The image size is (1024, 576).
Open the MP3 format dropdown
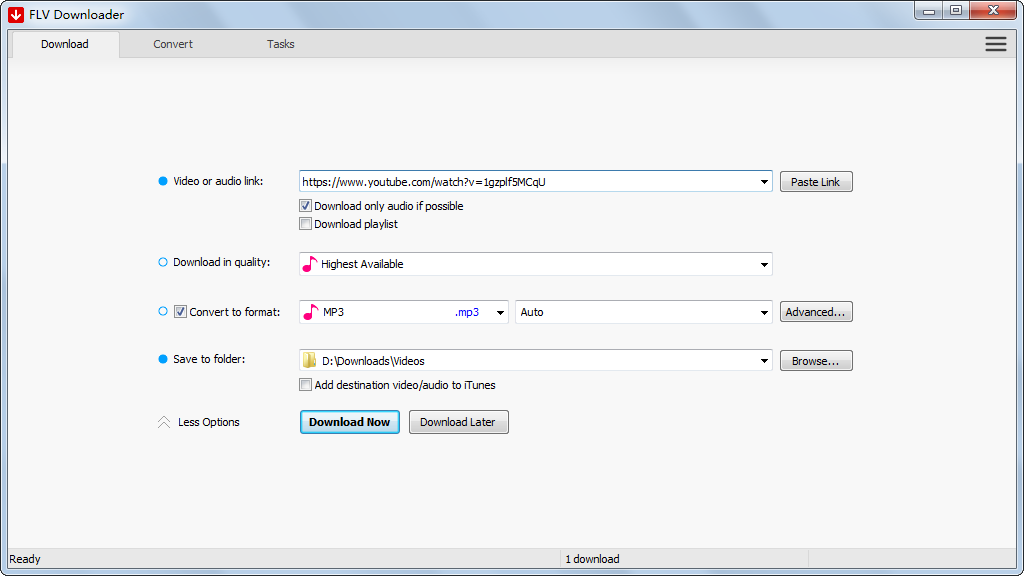click(x=500, y=312)
